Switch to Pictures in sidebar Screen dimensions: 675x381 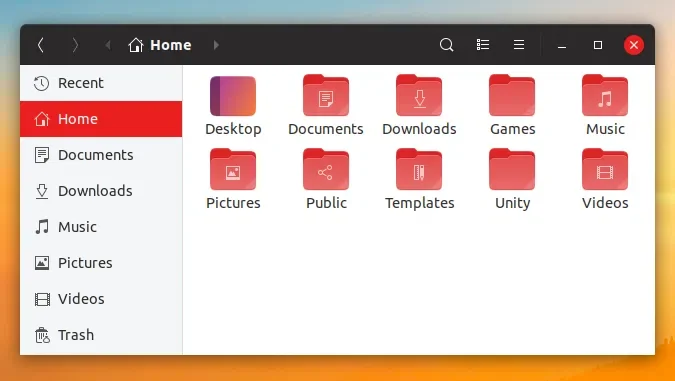101,263
